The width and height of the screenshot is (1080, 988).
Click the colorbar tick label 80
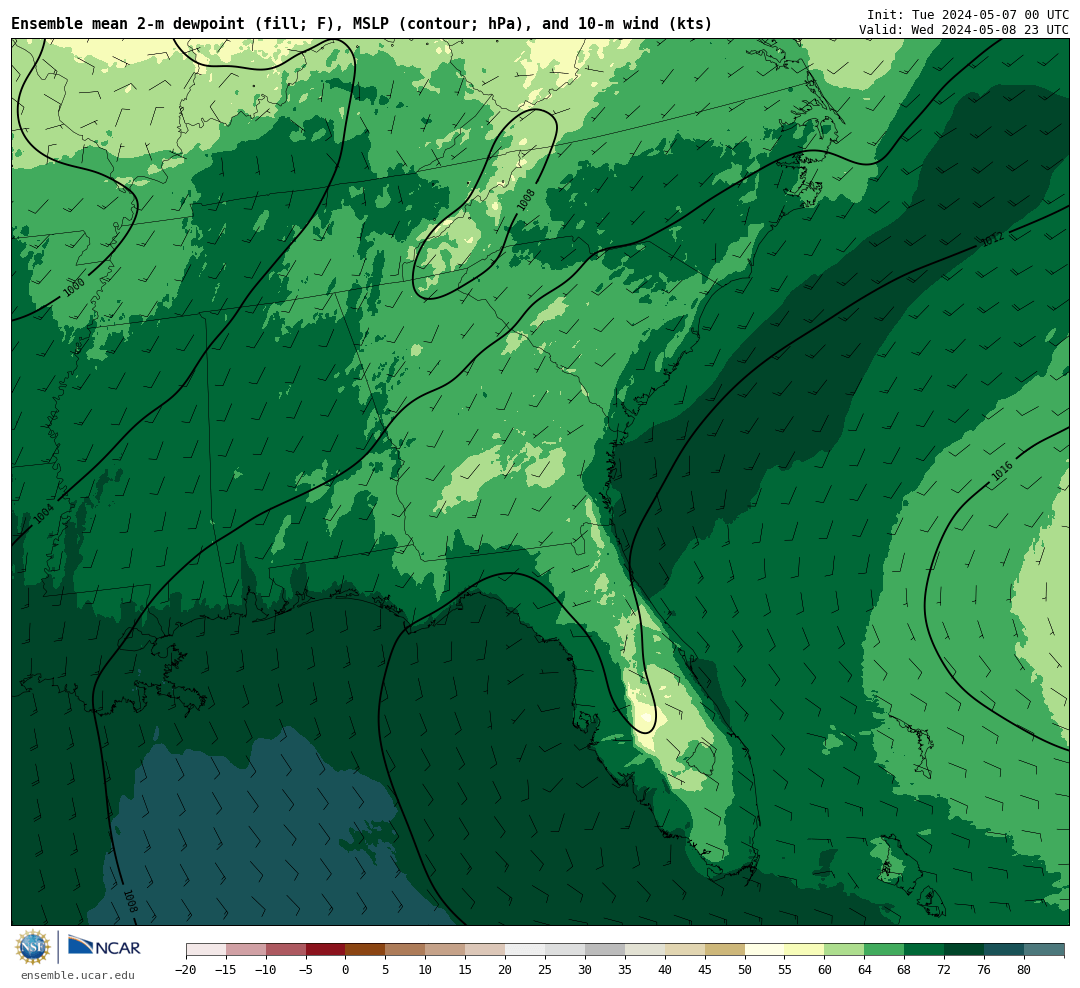tap(1024, 970)
